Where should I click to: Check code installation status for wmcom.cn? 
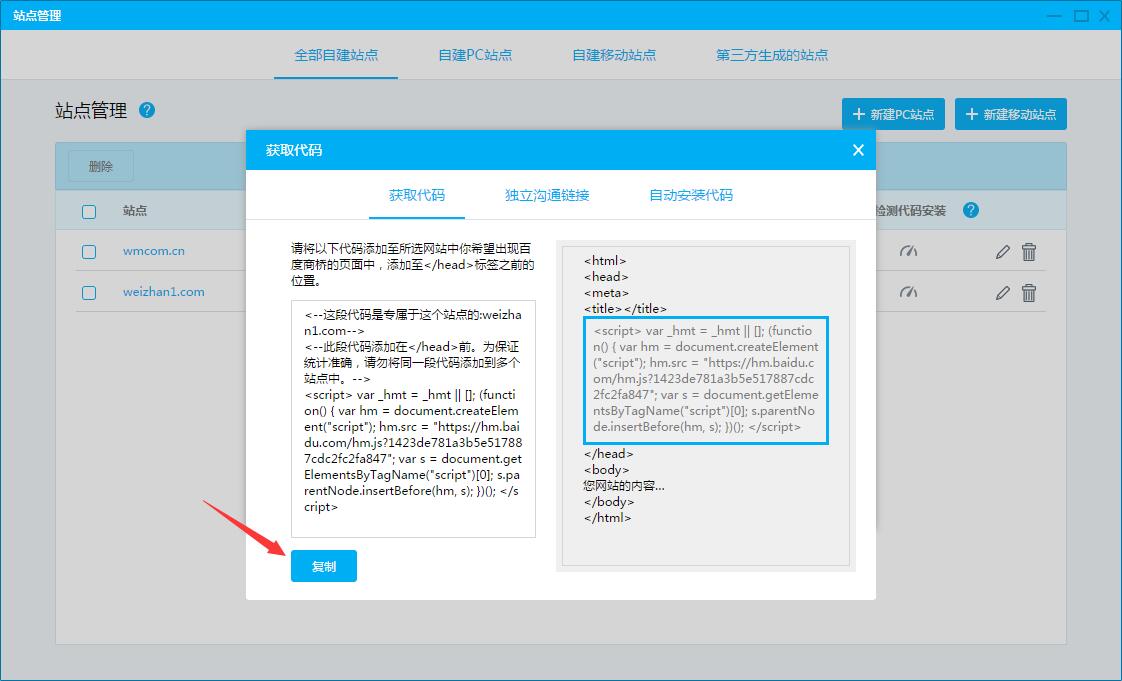(908, 252)
